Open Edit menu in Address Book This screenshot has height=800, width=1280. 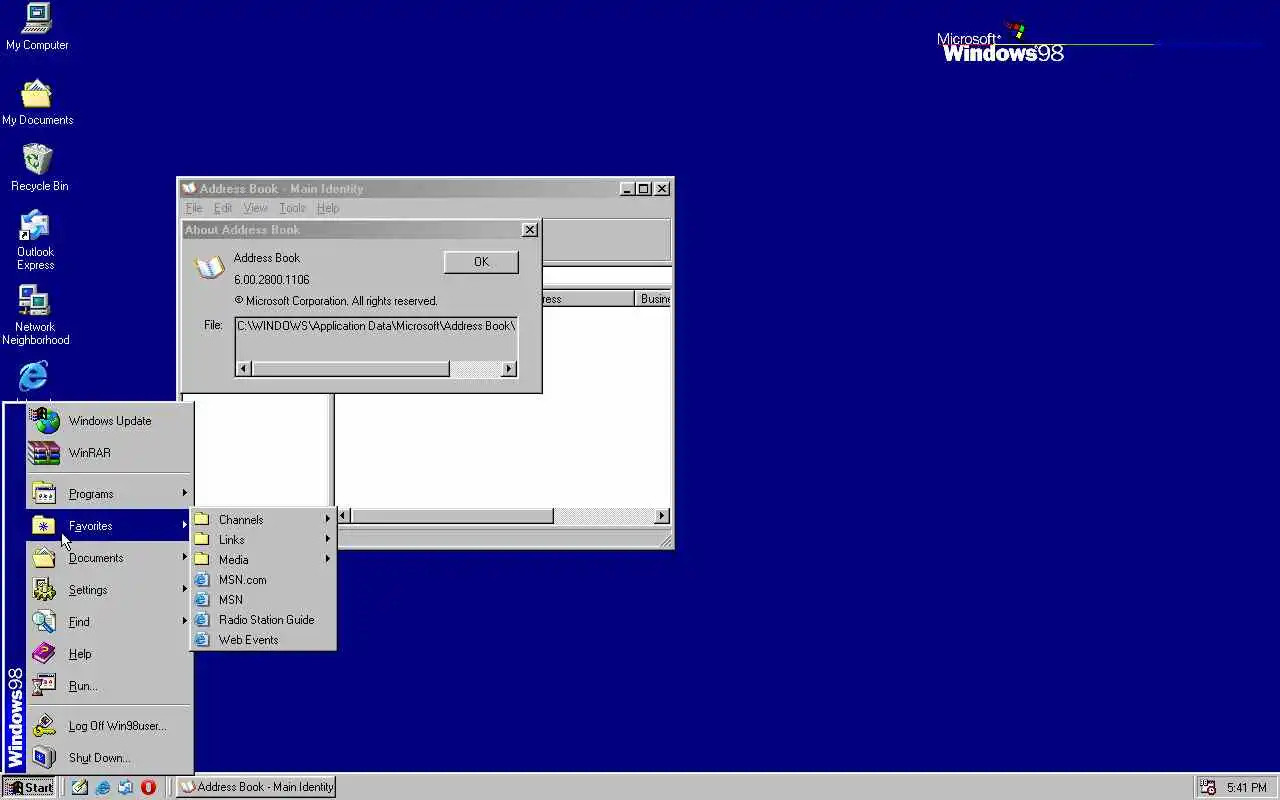[223, 208]
